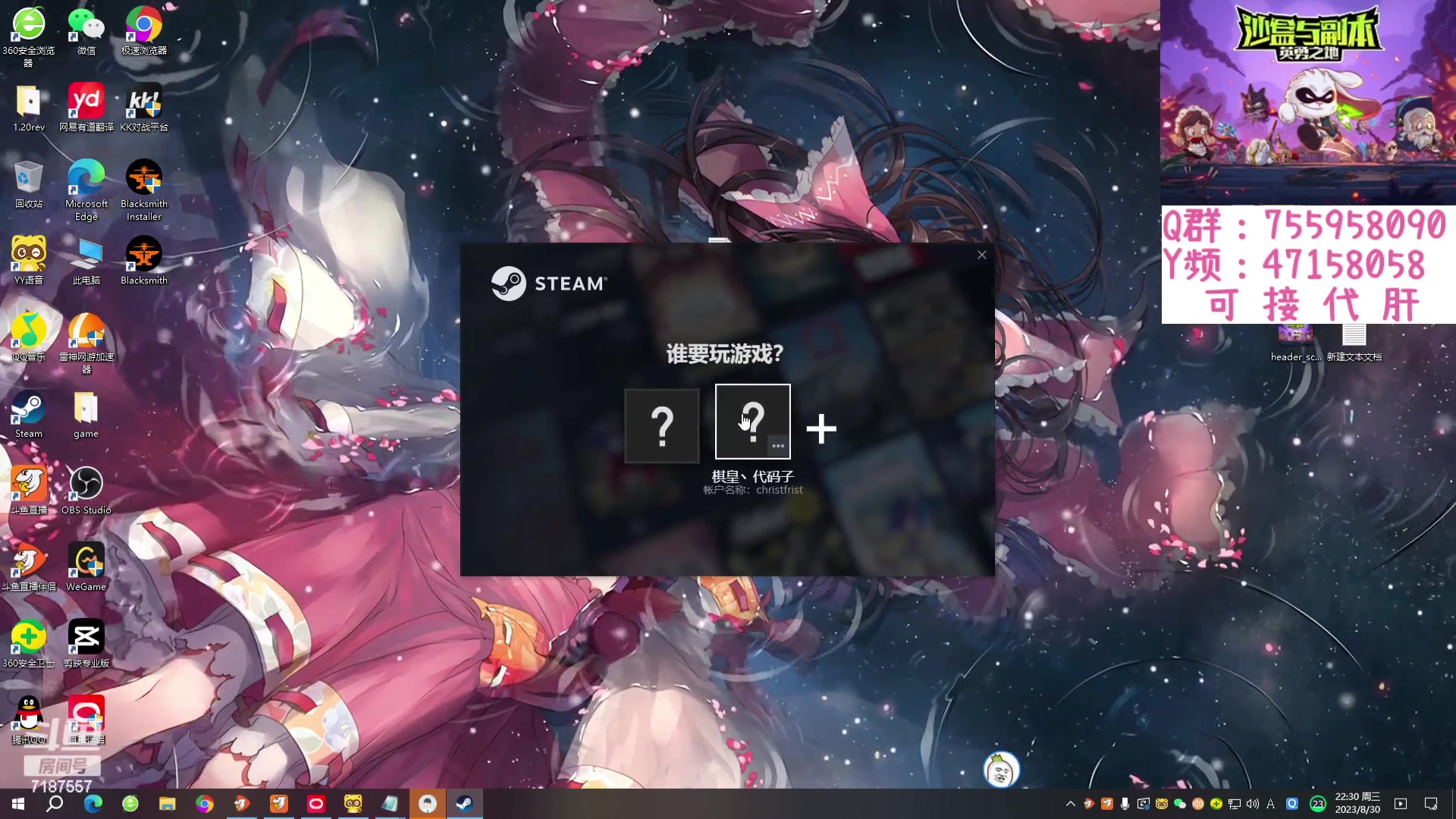The height and width of the screenshot is (819, 1456).
Task: Open the avatar app highlighted in taskbar
Action: point(428,804)
